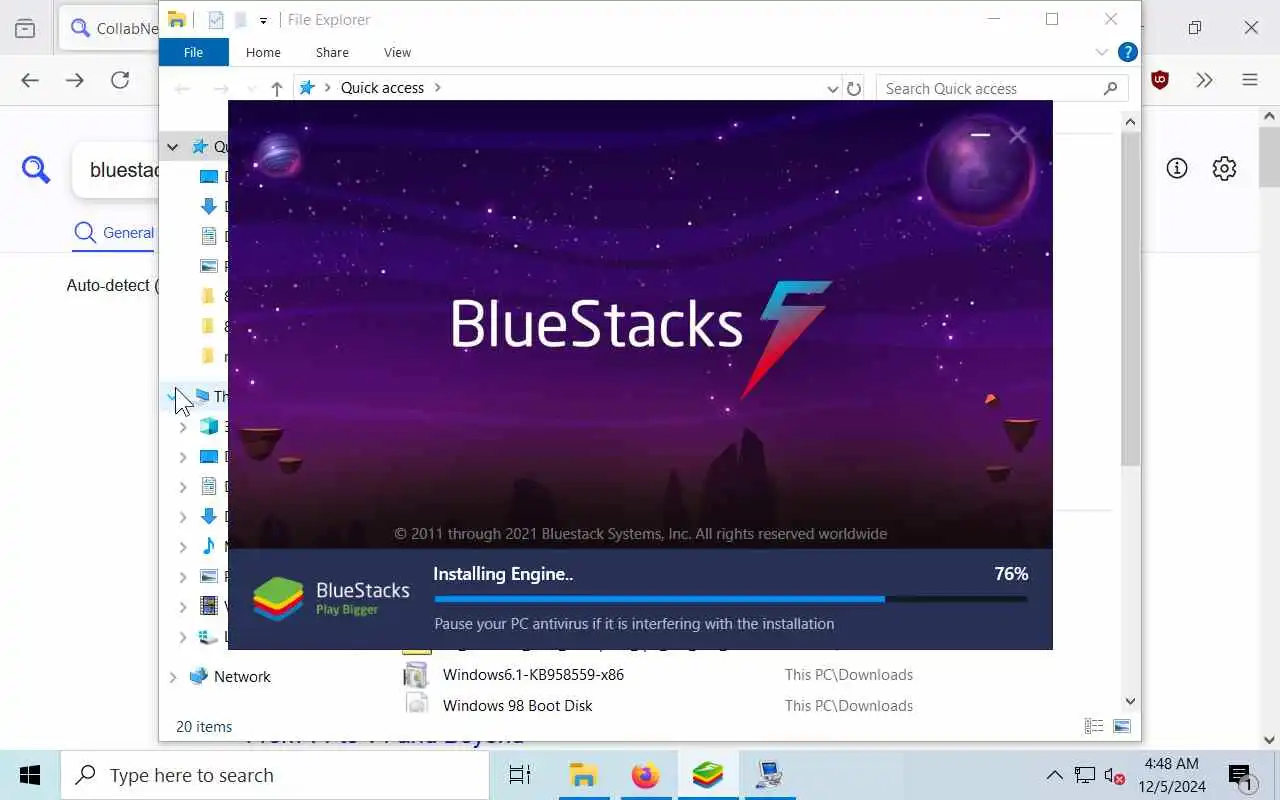
Task: Open Explorer recent locations dropdown
Action: point(251,88)
